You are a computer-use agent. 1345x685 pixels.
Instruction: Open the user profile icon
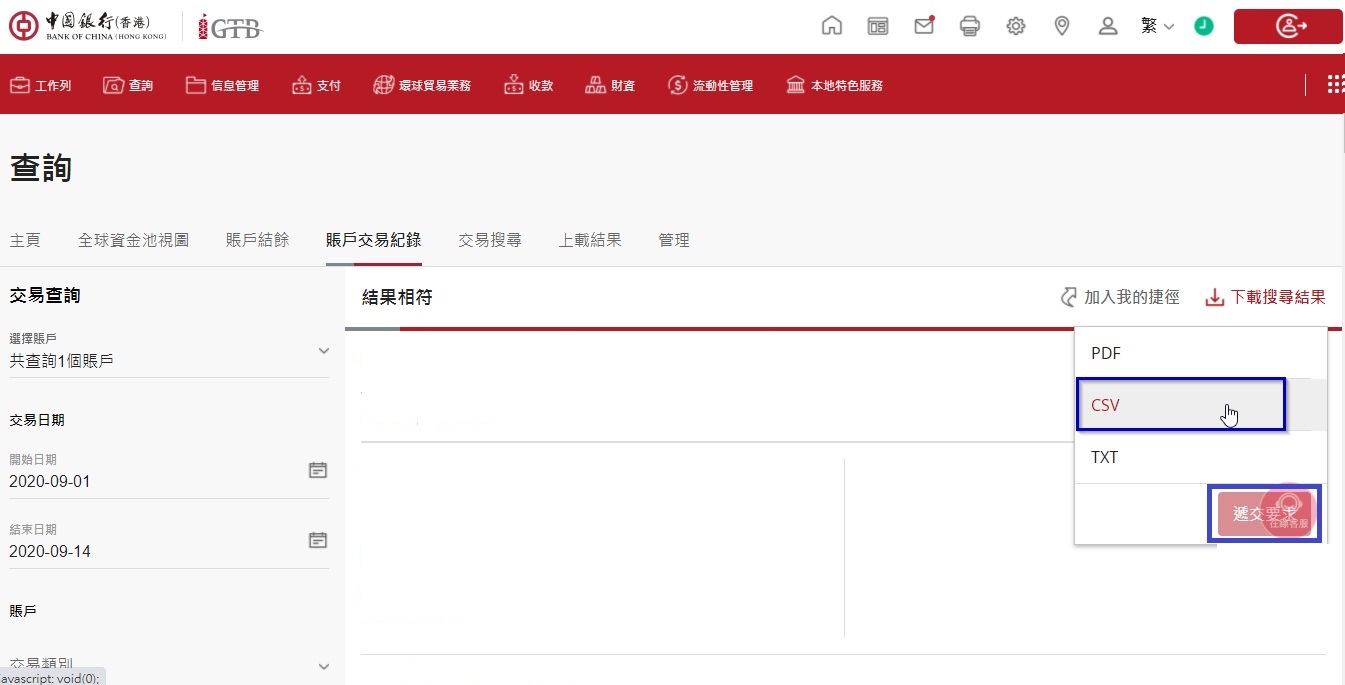pyautogui.click(x=1108, y=26)
